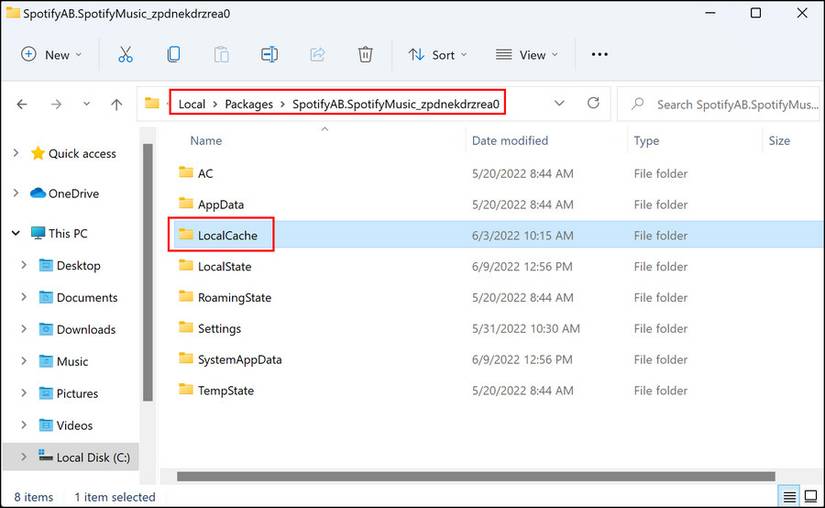Open Local Disk (C:)
This screenshot has width=825, height=508.
point(93,458)
